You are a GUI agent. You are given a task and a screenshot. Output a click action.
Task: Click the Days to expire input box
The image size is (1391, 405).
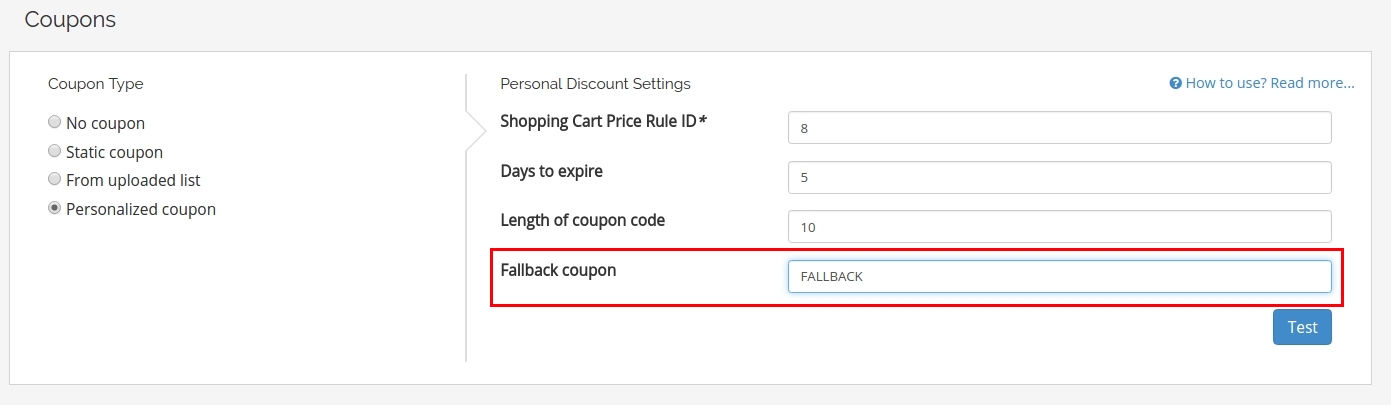pos(1060,177)
